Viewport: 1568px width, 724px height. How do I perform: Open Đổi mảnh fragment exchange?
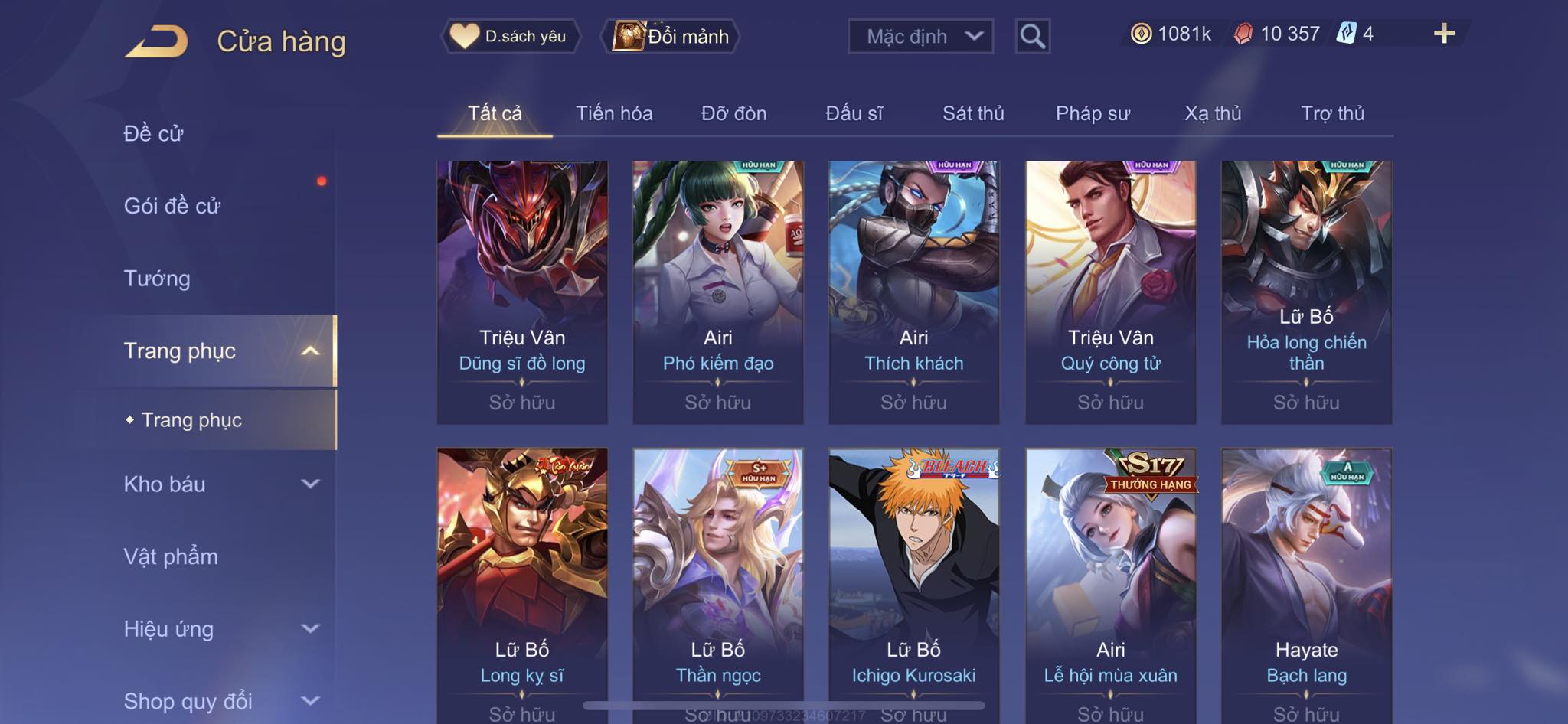tap(671, 36)
